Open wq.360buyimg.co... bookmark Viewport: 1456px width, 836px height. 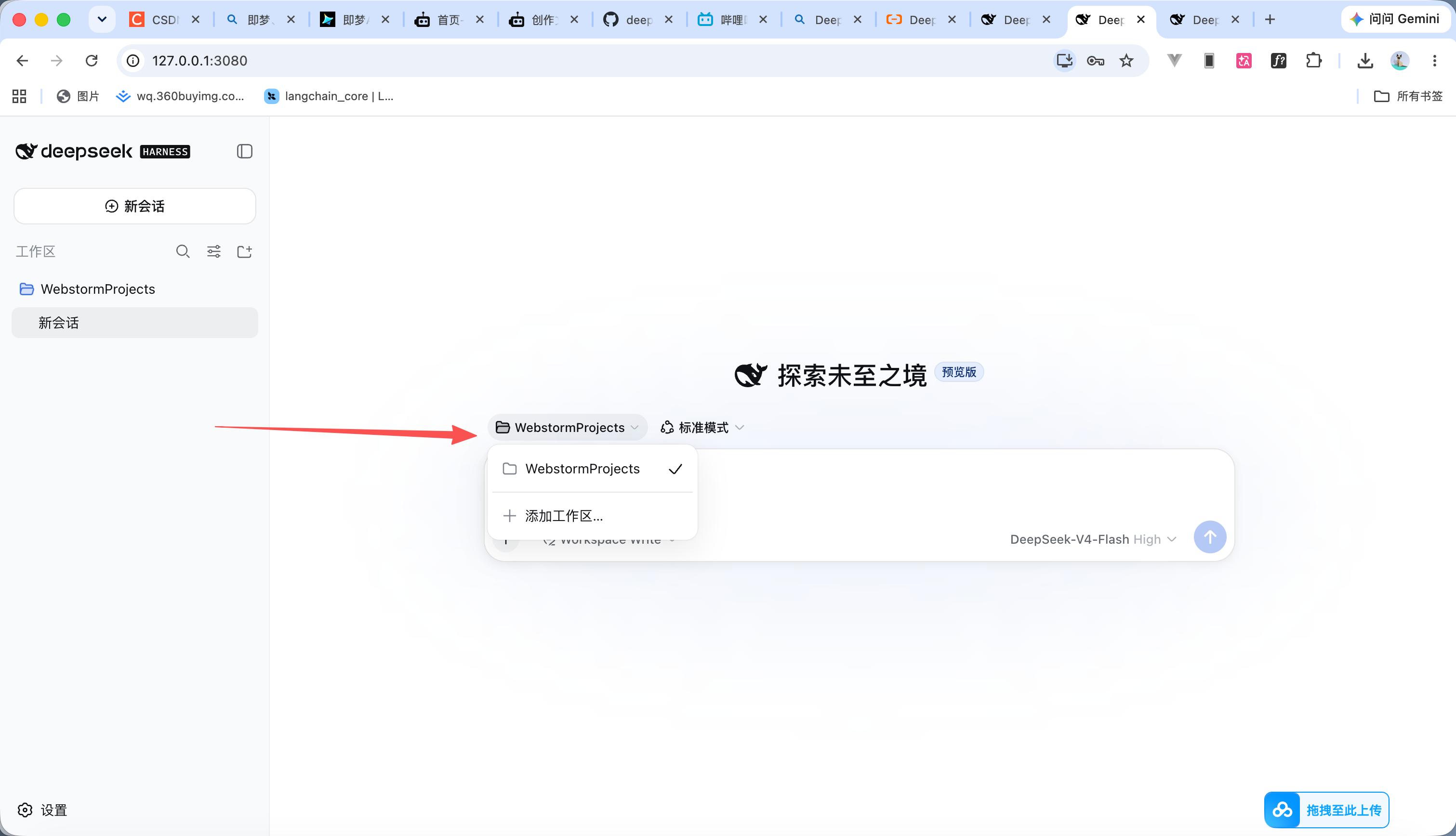click(180, 96)
